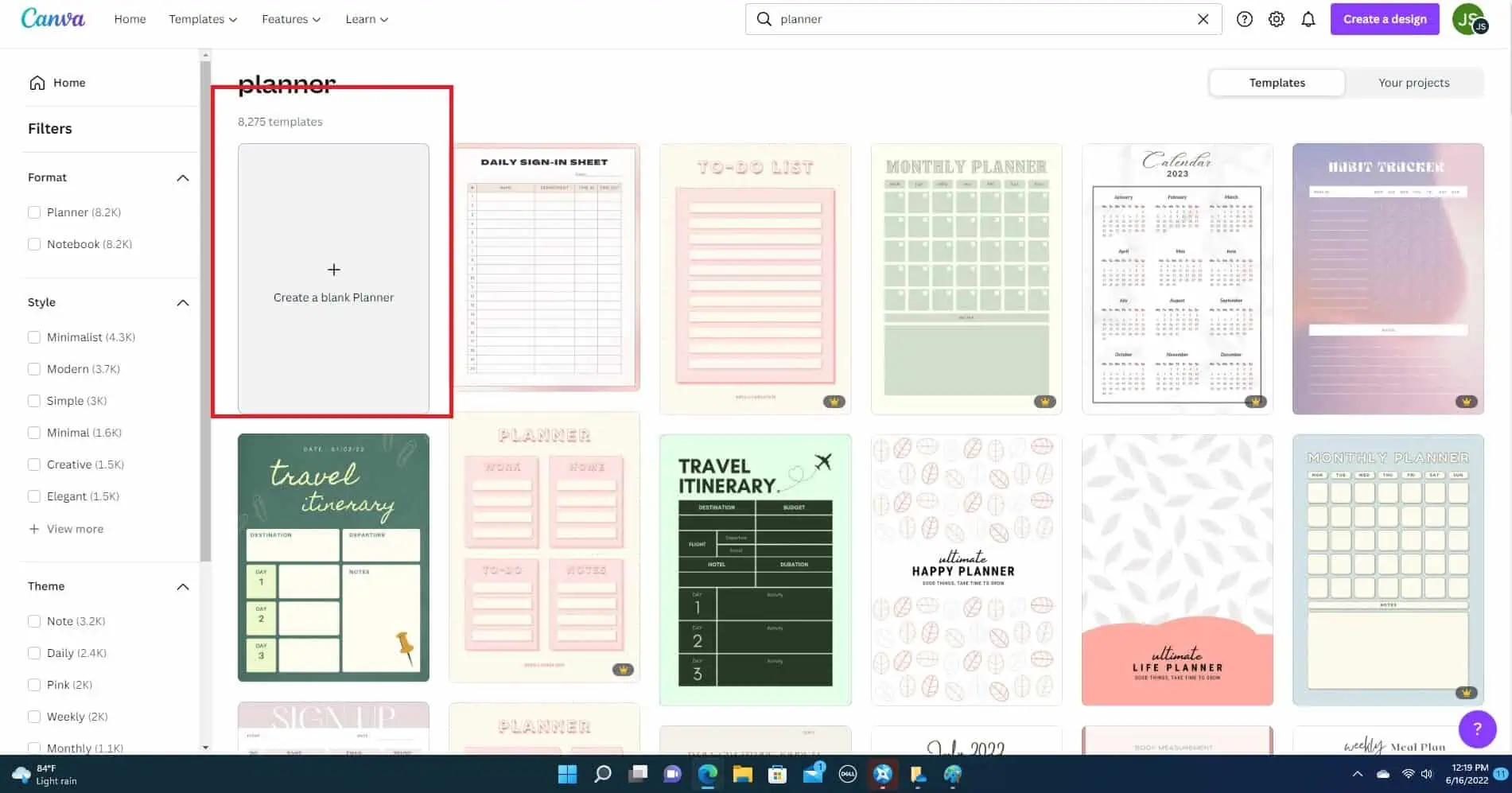Open the settings gear icon

click(1276, 18)
